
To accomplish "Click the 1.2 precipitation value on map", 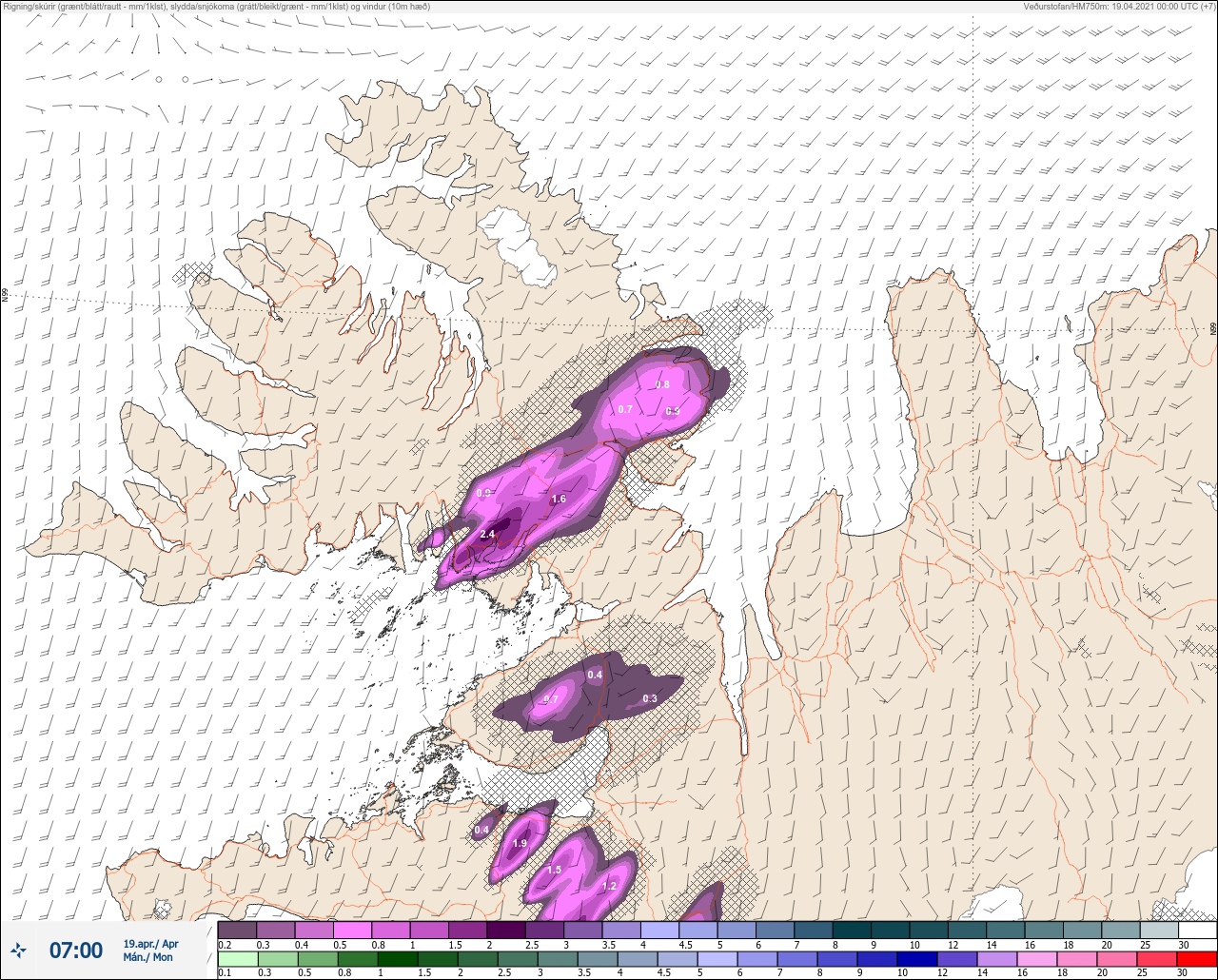I will pos(609,886).
